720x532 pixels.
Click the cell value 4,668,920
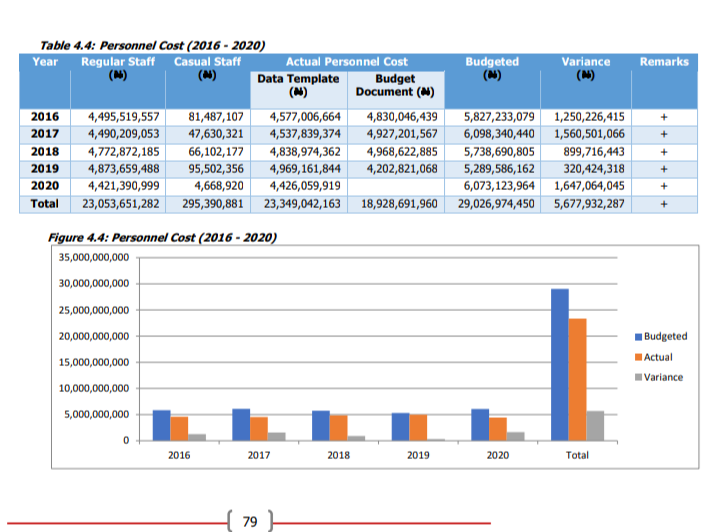coord(219,185)
